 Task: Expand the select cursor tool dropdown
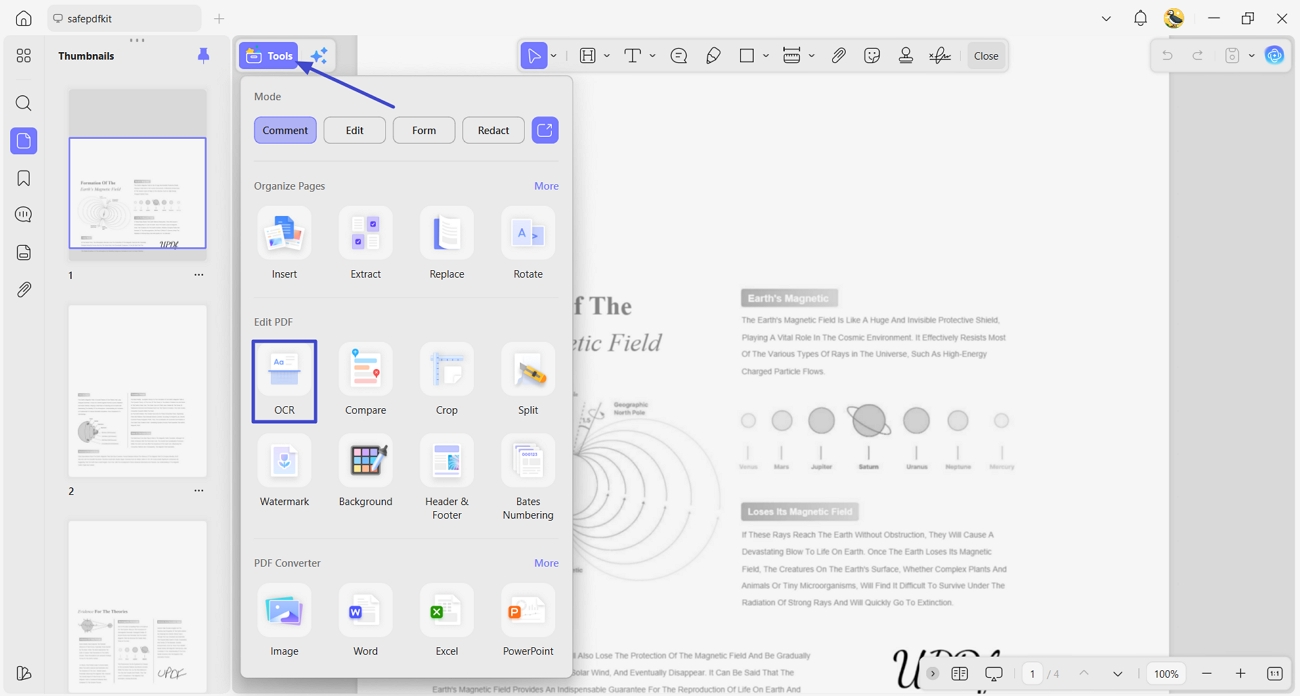tap(554, 56)
